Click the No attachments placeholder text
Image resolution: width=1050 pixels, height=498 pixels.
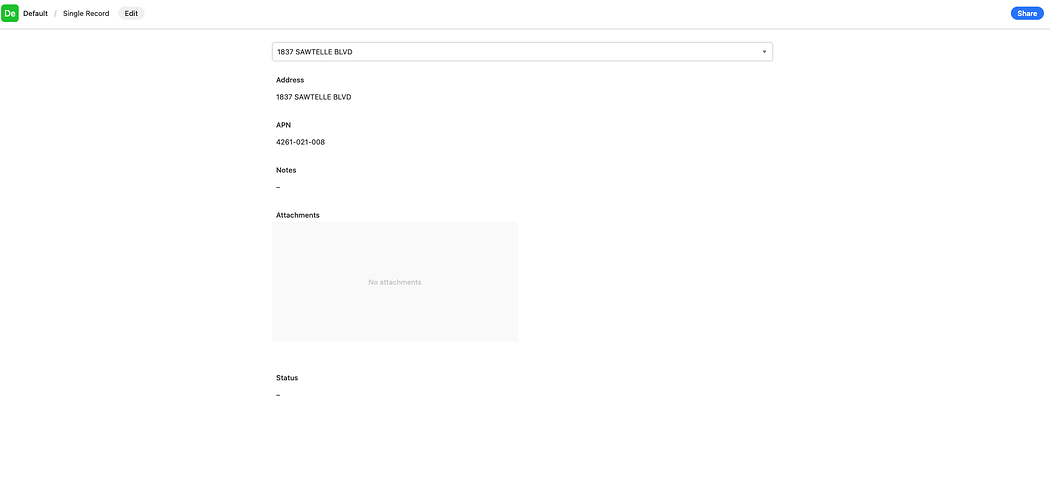(x=395, y=282)
